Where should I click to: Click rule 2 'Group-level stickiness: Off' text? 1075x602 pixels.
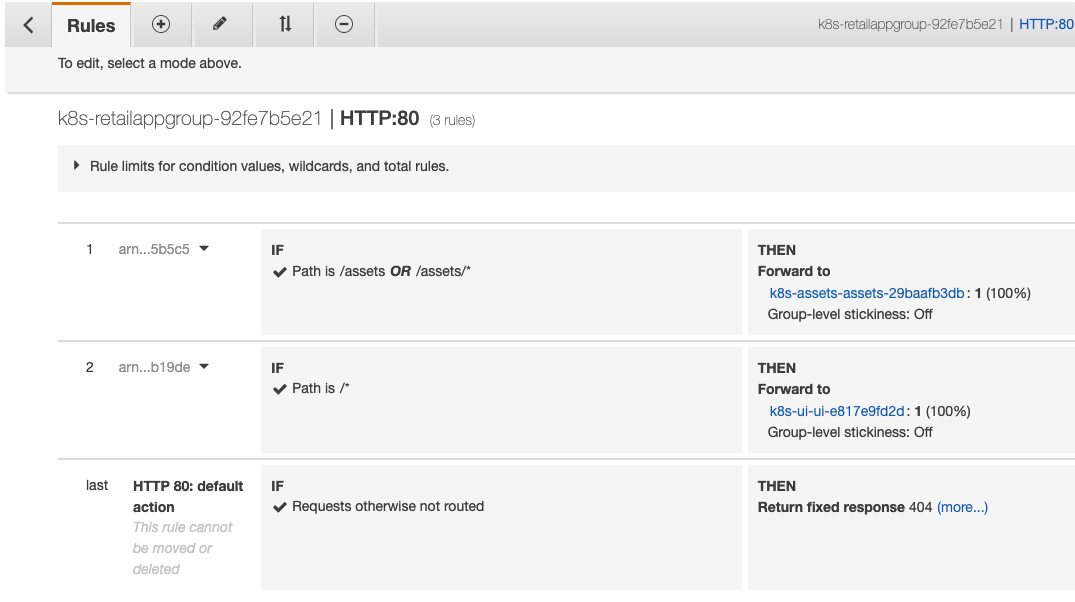(x=850, y=433)
